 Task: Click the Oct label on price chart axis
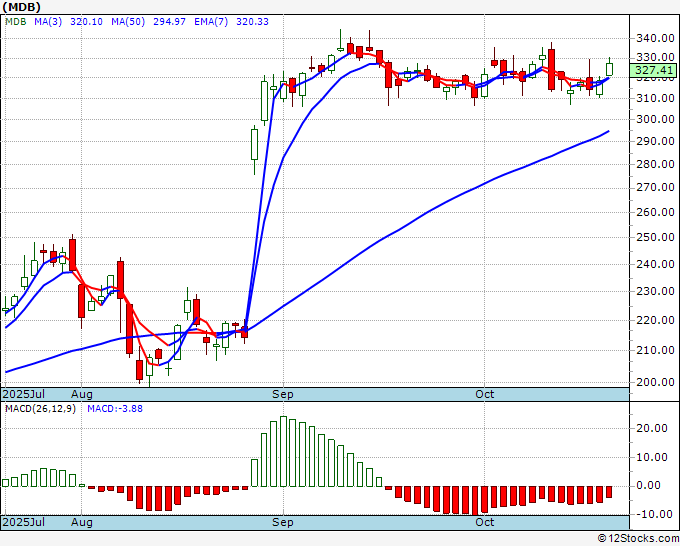(x=484, y=394)
